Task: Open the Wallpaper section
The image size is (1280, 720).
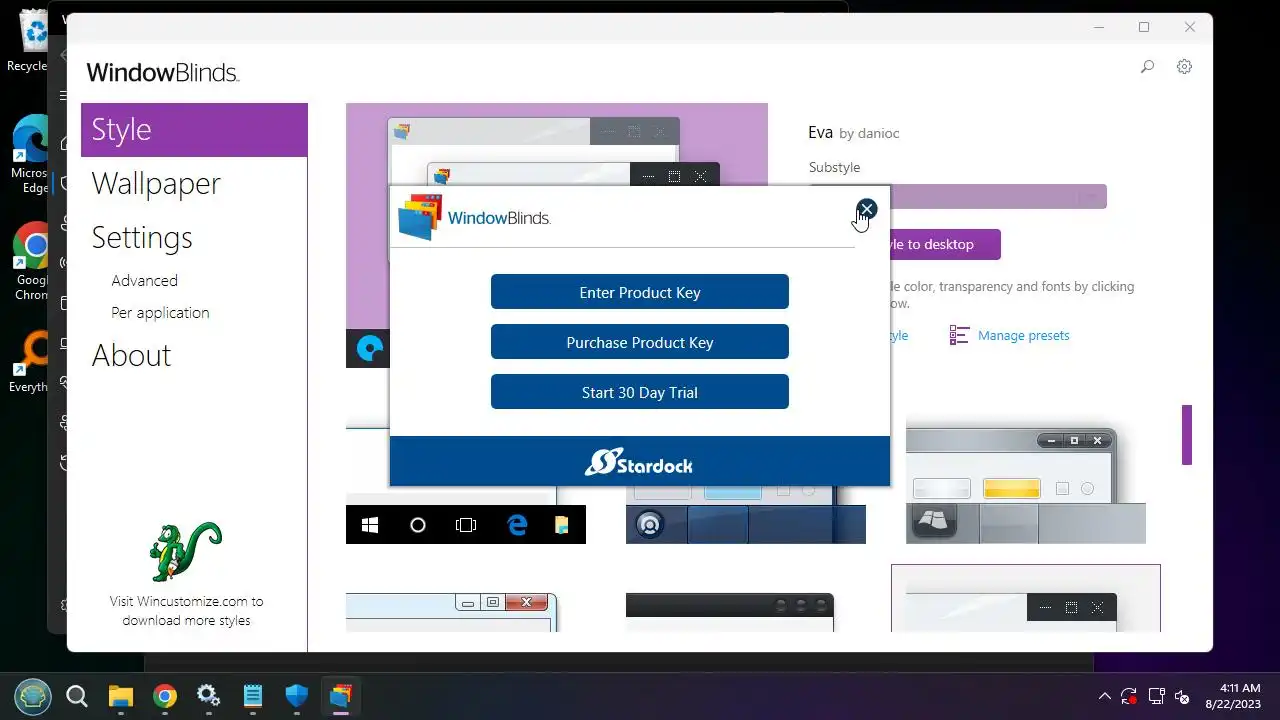Action: 156,184
